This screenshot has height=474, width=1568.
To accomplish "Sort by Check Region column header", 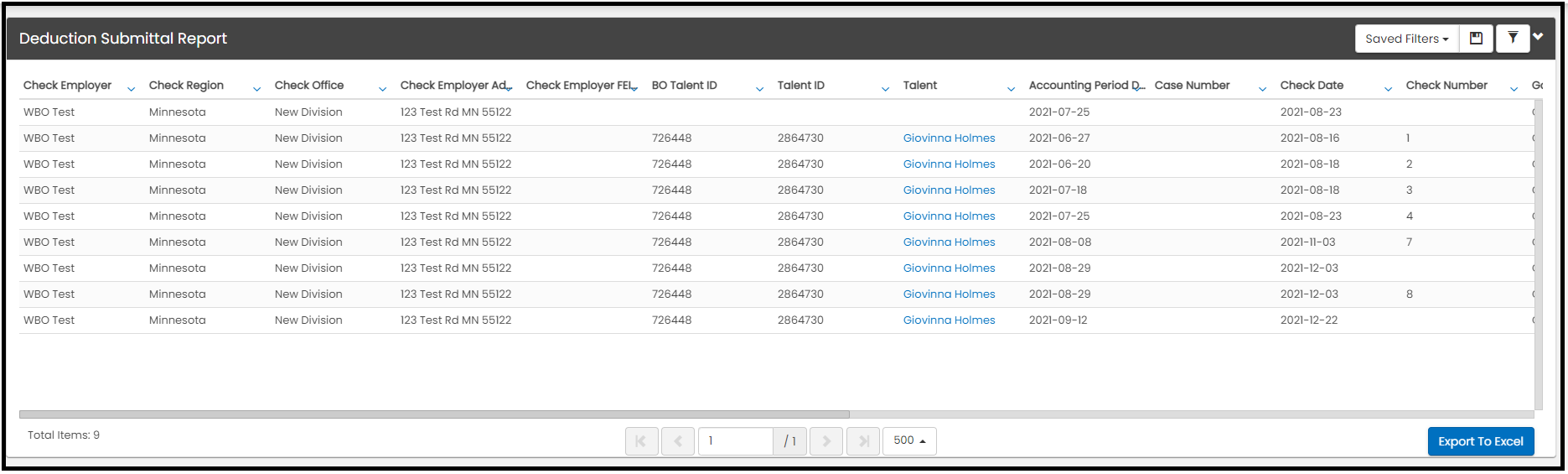I will [x=186, y=86].
